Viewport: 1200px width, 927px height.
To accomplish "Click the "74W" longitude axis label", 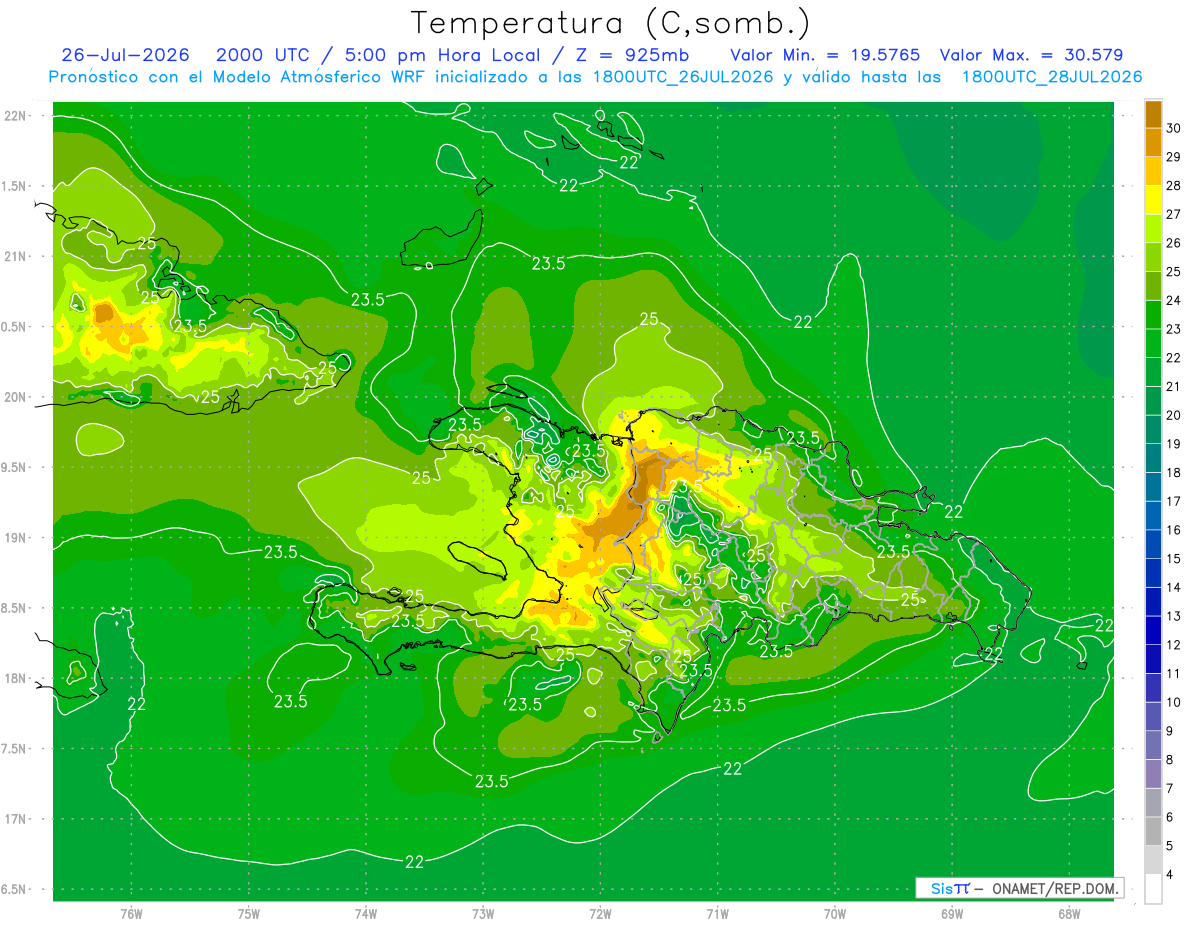I will pyautogui.click(x=366, y=914).
